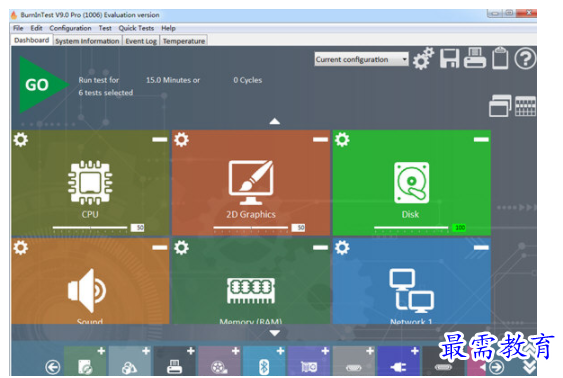
Task: Open CPU test settings gear
Action: (x=20, y=139)
